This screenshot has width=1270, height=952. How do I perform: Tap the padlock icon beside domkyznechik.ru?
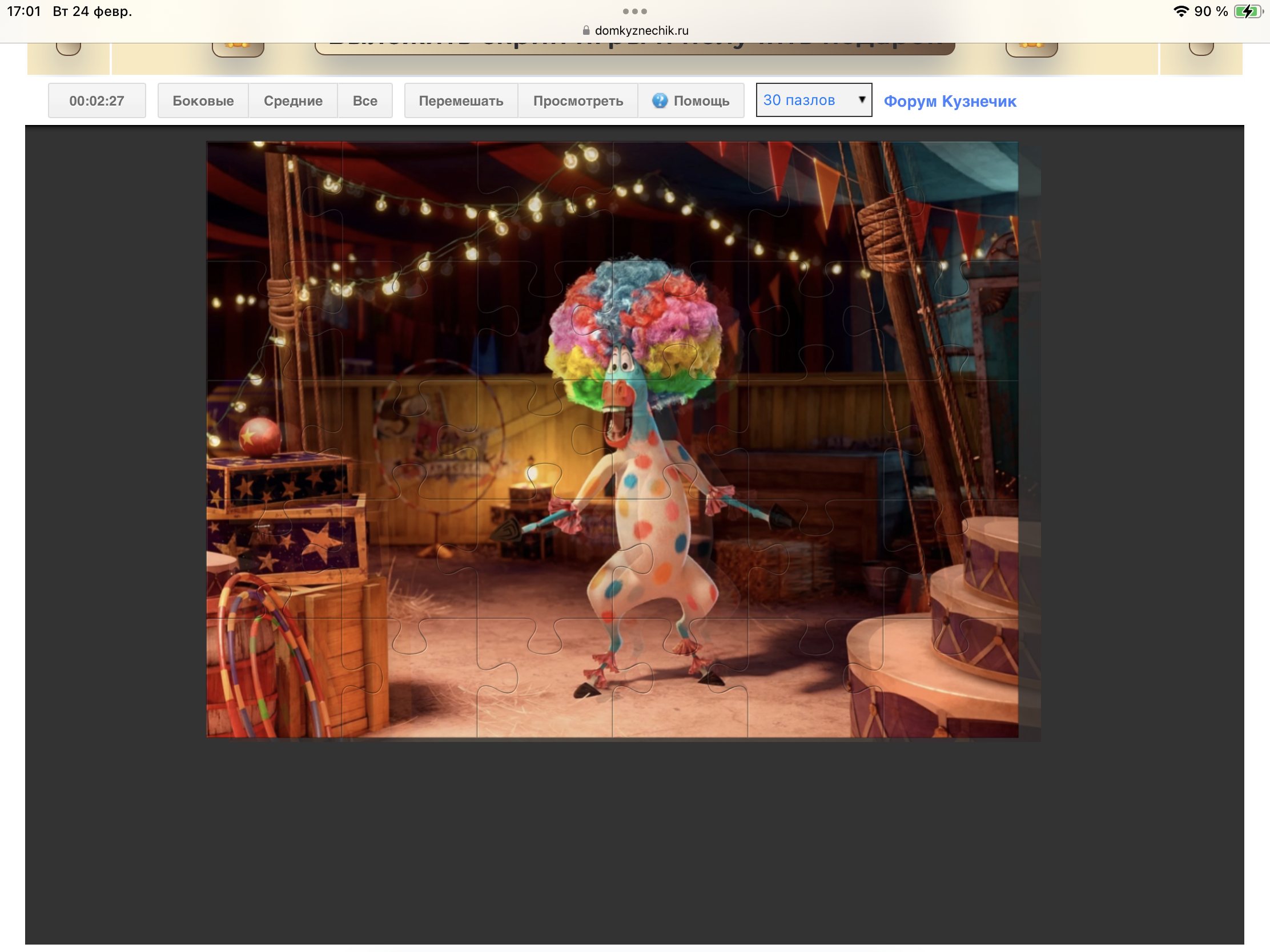click(586, 30)
